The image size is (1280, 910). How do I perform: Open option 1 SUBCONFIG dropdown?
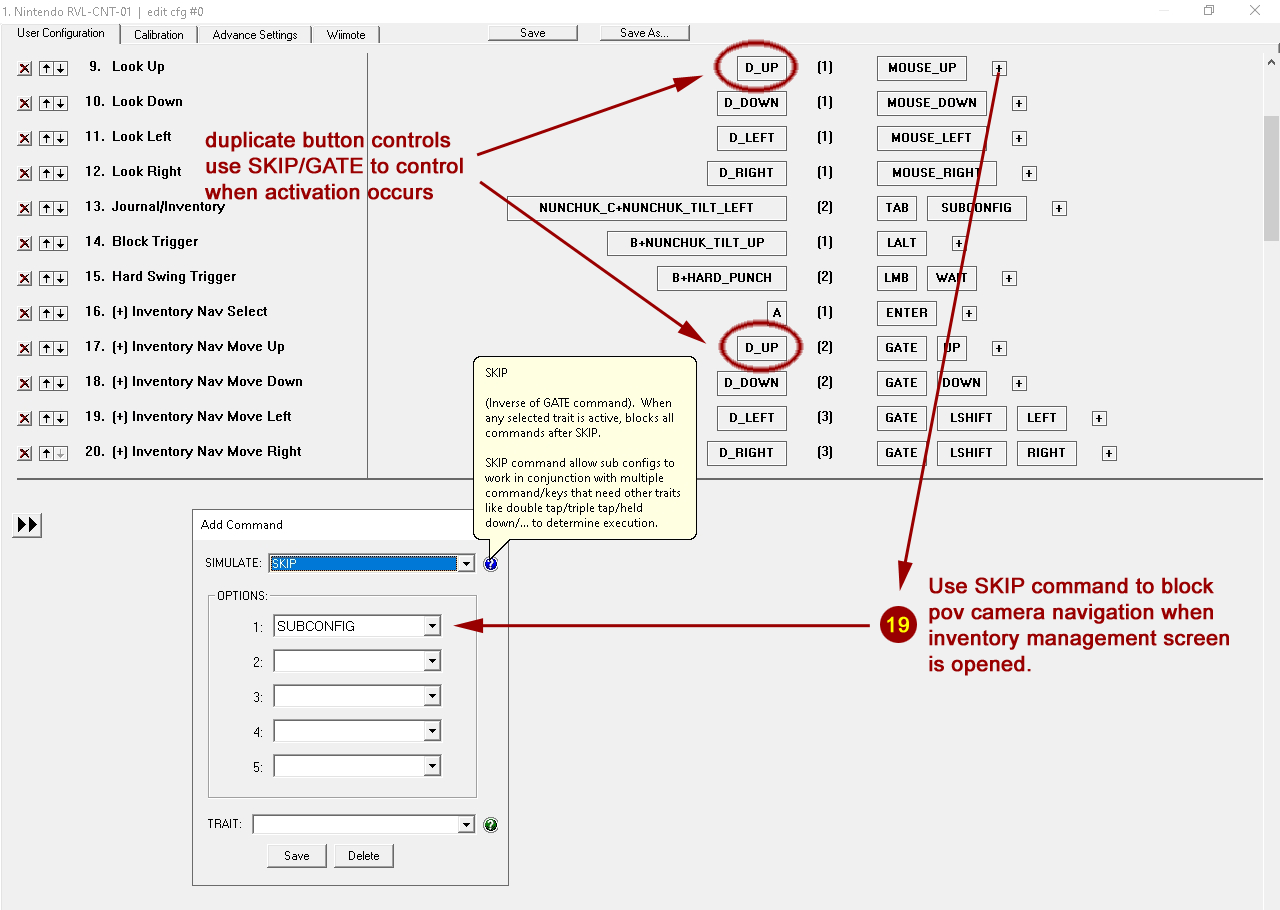(x=432, y=627)
